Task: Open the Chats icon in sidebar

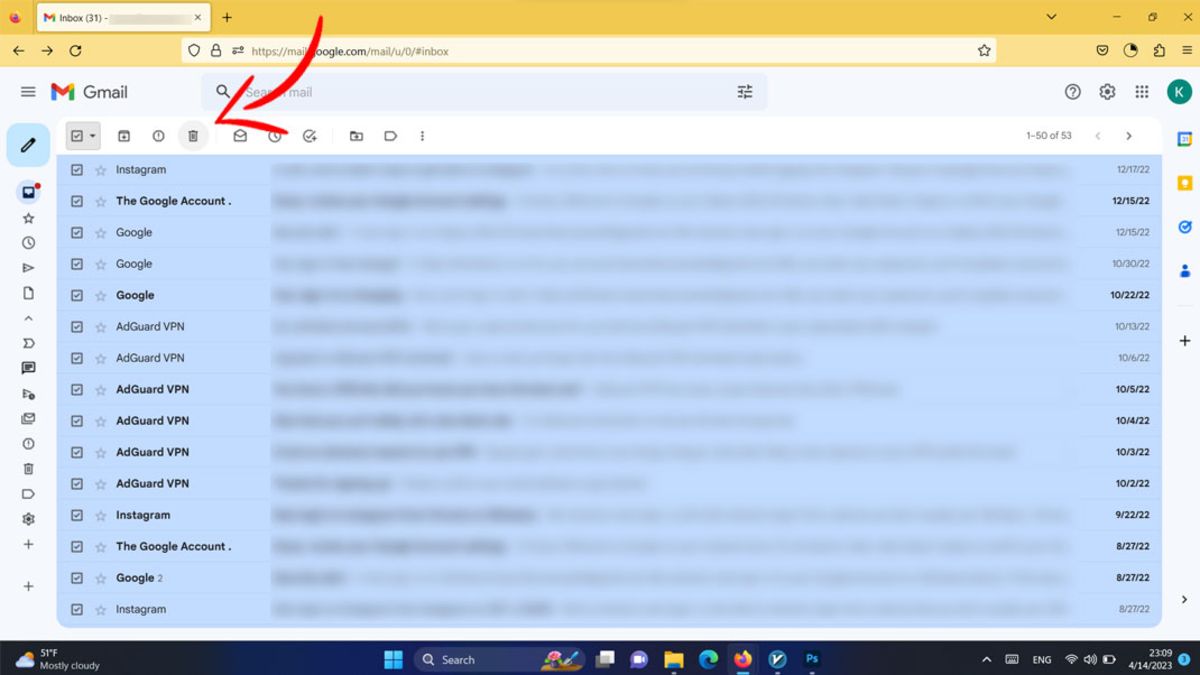Action: 28,368
